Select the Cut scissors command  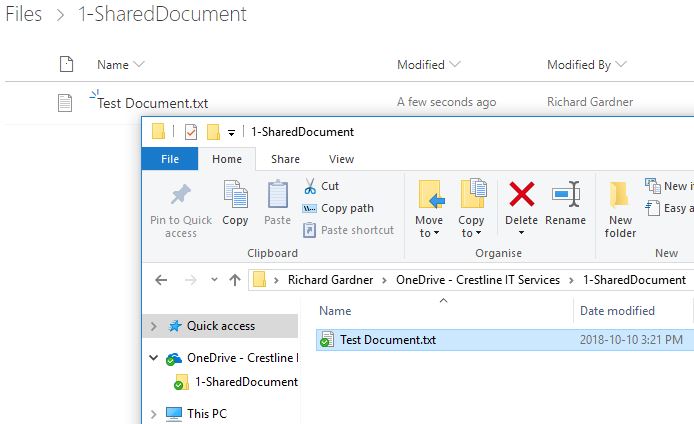pyautogui.click(x=321, y=186)
